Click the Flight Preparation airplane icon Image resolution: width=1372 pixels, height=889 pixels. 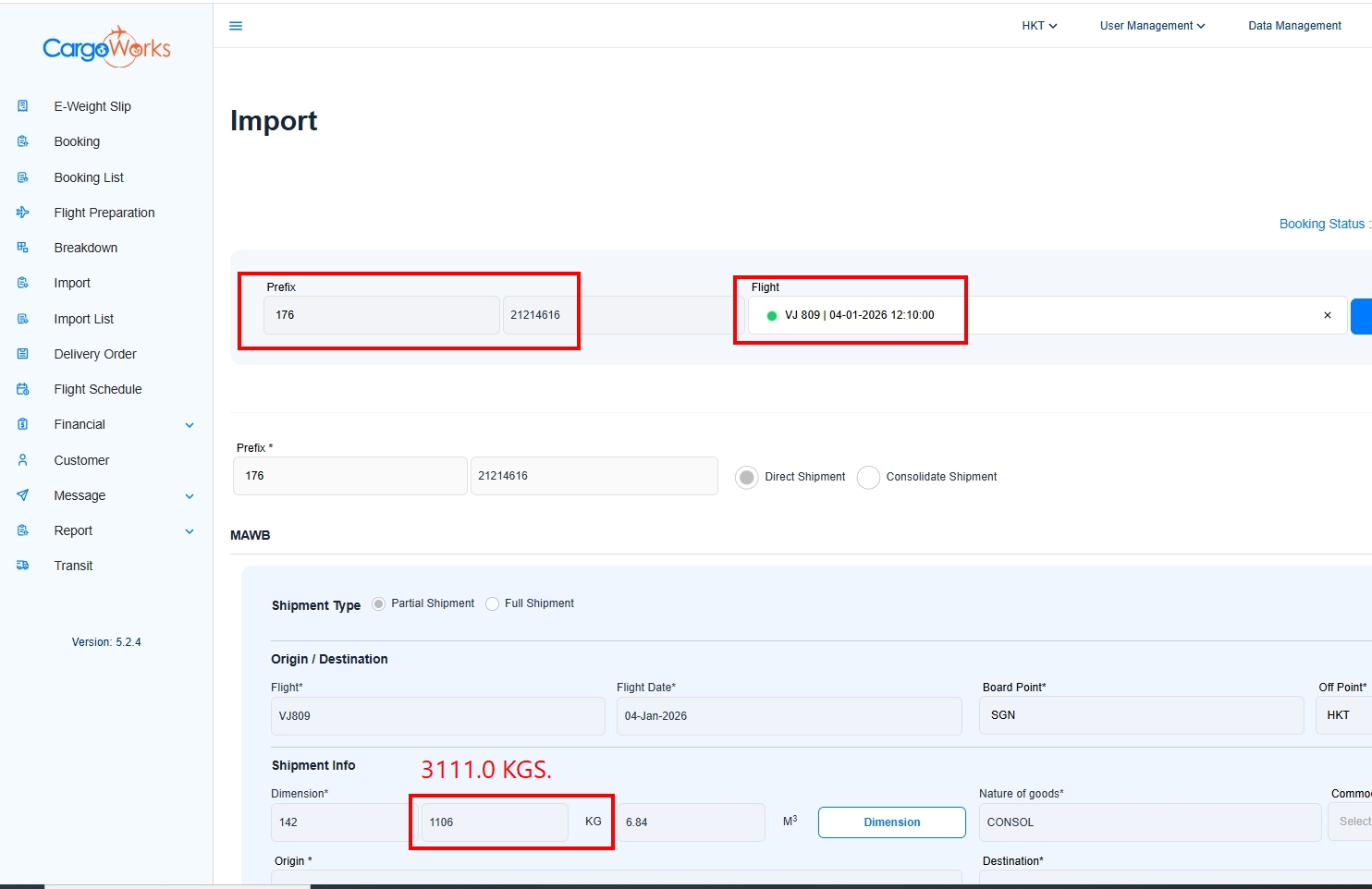tap(23, 213)
